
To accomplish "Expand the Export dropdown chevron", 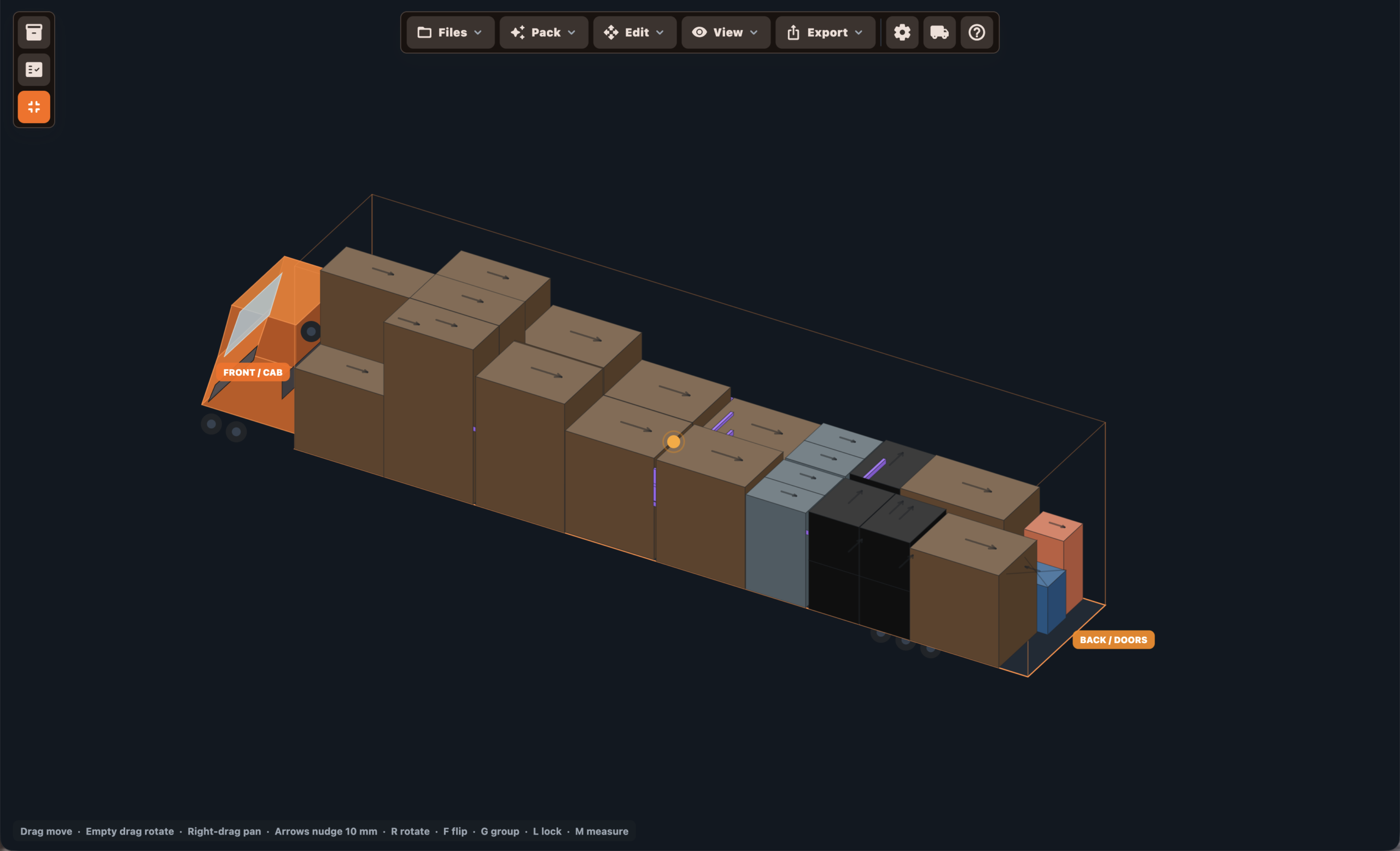I will (859, 32).
